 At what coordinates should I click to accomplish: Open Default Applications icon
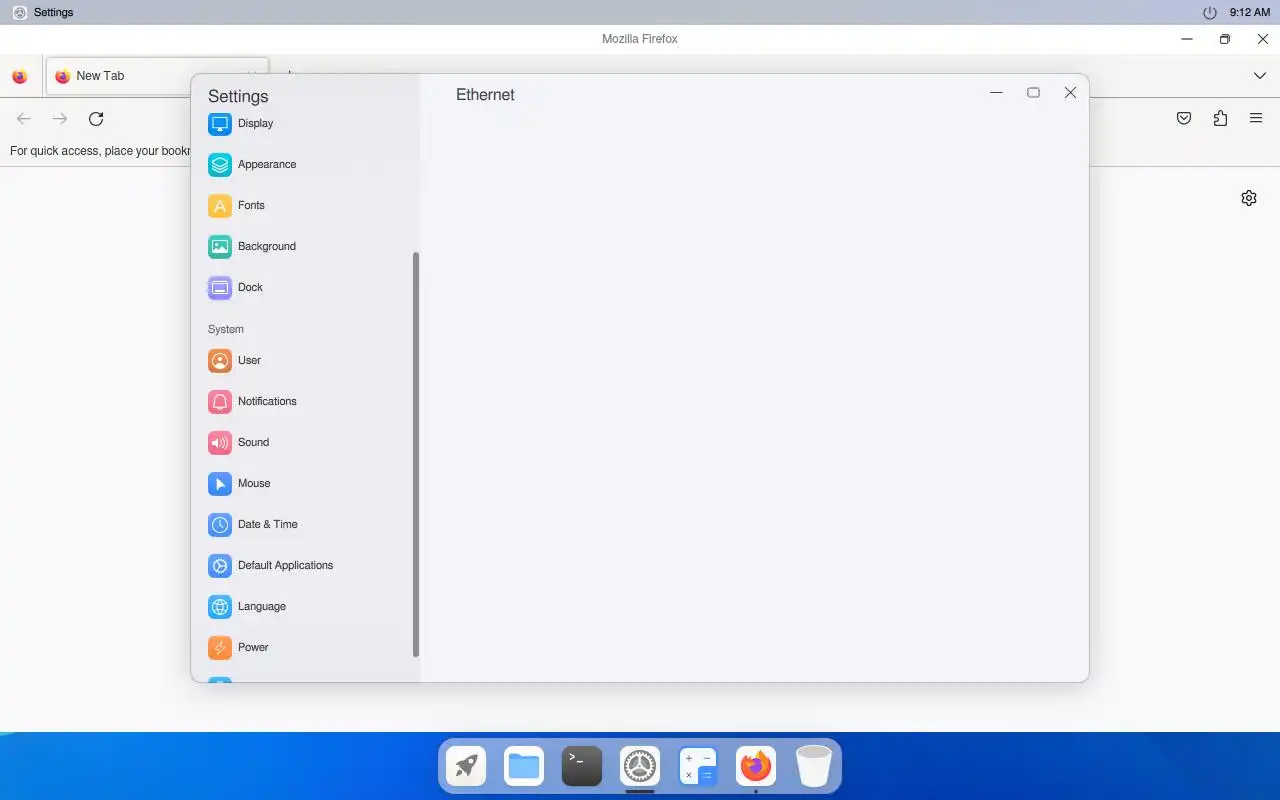pyautogui.click(x=220, y=566)
